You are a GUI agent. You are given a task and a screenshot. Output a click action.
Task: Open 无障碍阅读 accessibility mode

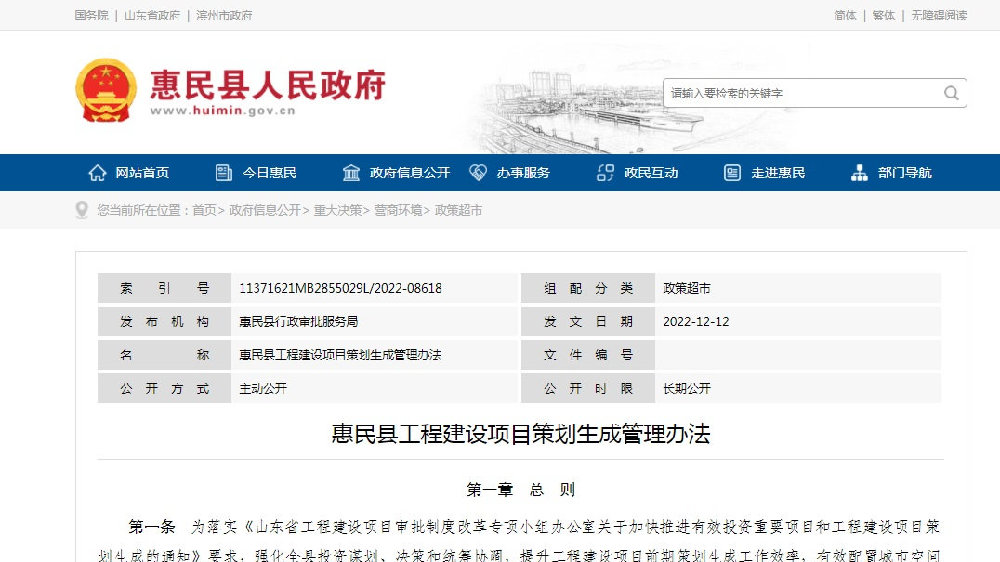[939, 15]
